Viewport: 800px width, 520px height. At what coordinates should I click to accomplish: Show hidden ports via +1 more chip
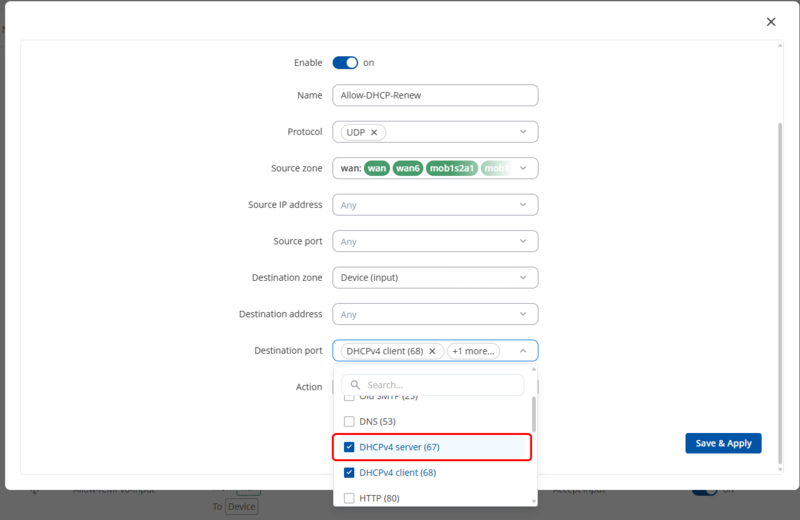[x=473, y=351]
